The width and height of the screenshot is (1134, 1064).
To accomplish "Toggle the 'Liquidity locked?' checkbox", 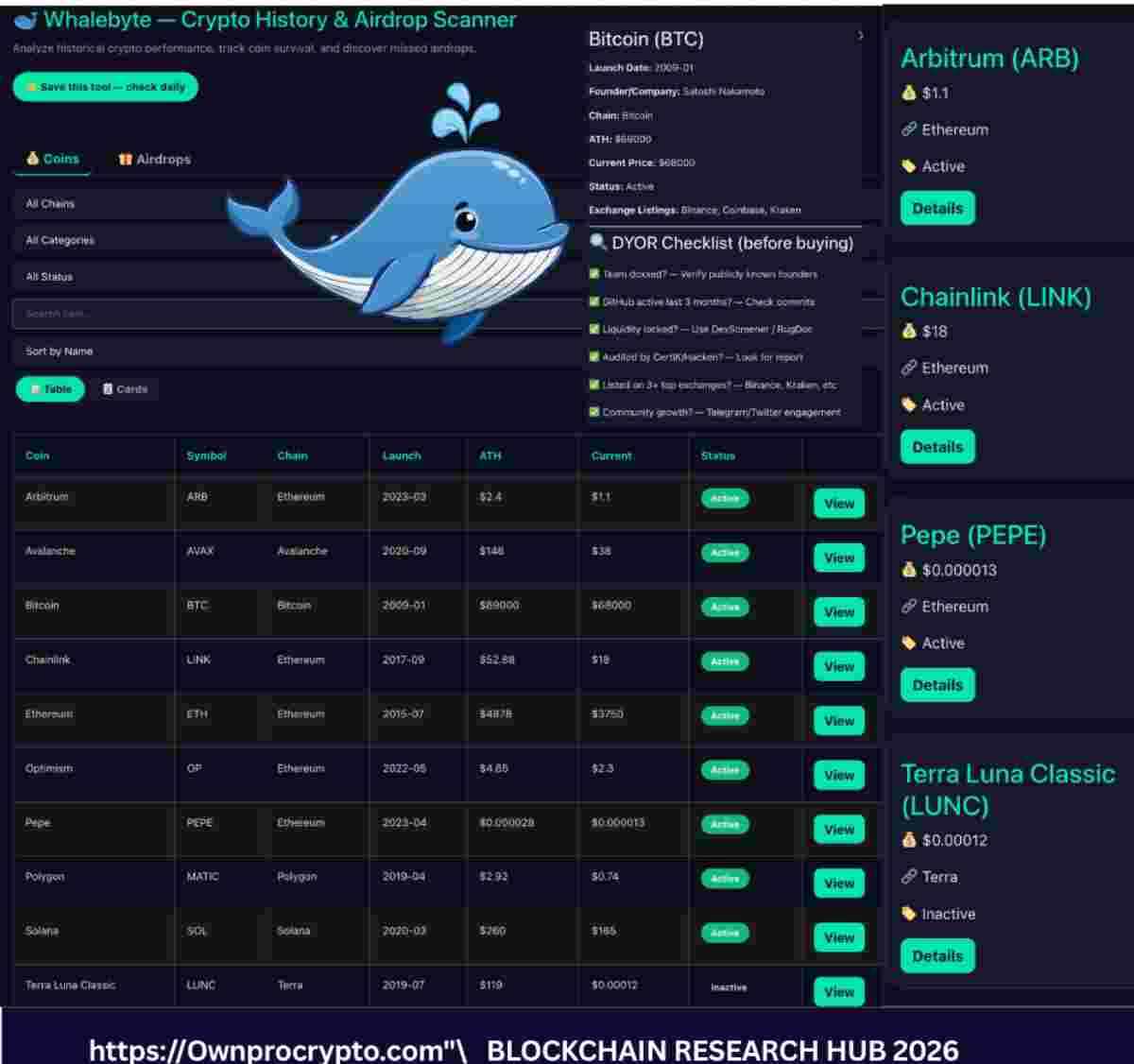I will (594, 329).
